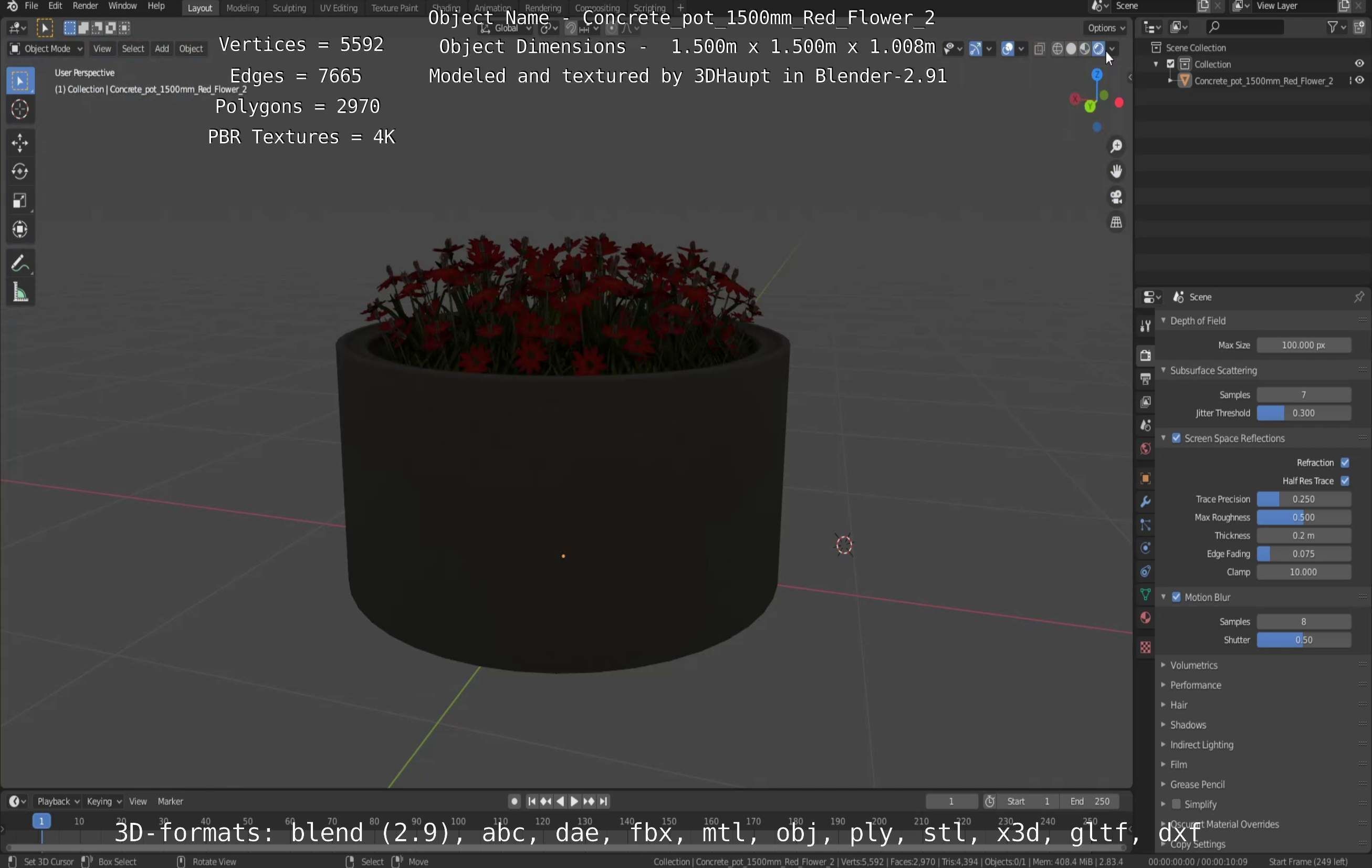
Task: Open the Texture properties tab
Action: tap(1145, 647)
